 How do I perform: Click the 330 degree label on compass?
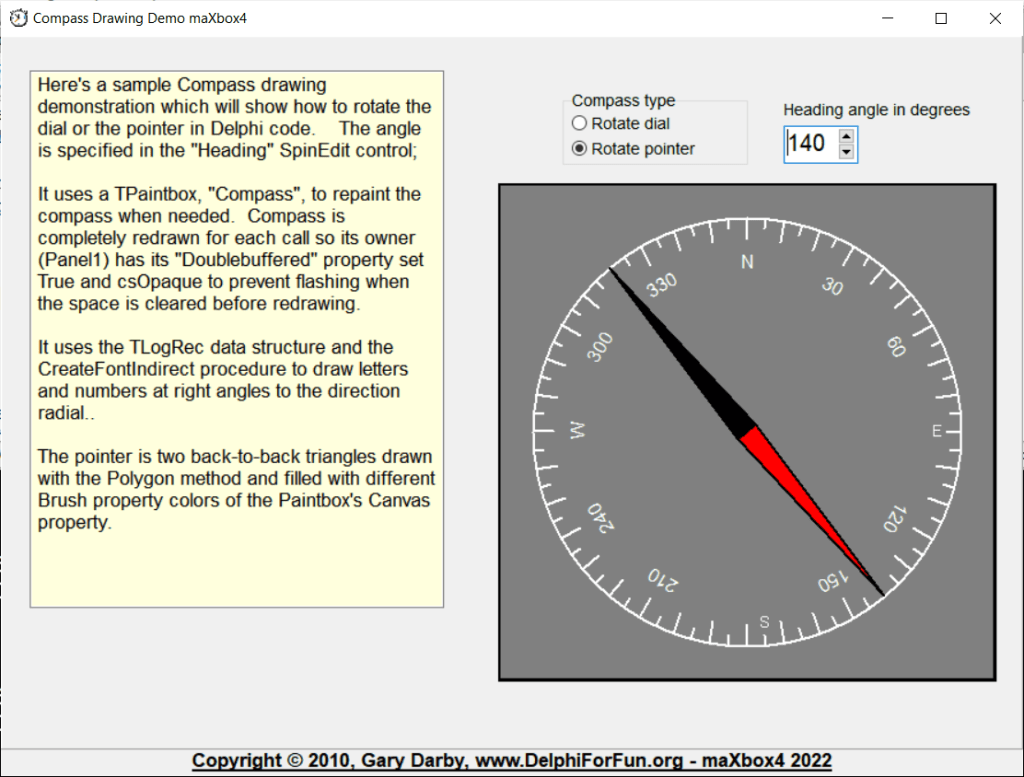pos(660,286)
